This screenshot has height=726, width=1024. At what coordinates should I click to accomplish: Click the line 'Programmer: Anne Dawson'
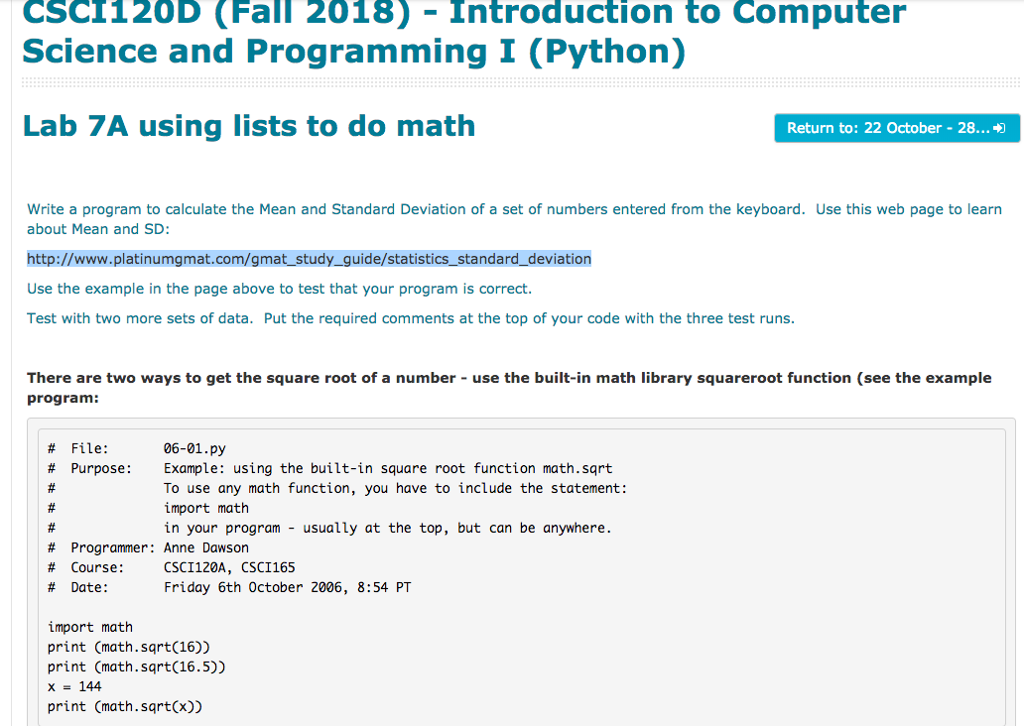point(148,548)
